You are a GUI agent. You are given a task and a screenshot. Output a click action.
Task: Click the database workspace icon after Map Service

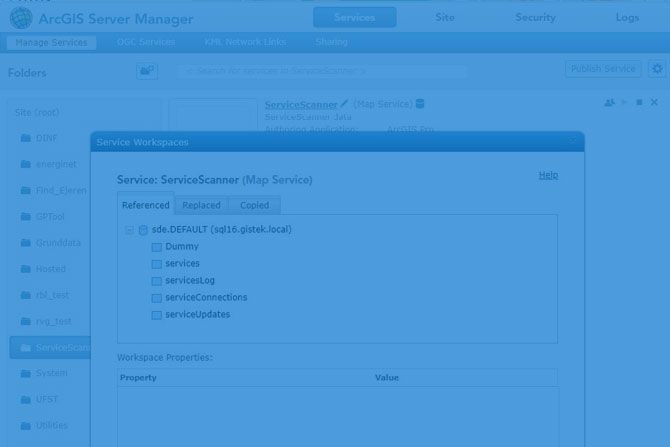(x=420, y=103)
